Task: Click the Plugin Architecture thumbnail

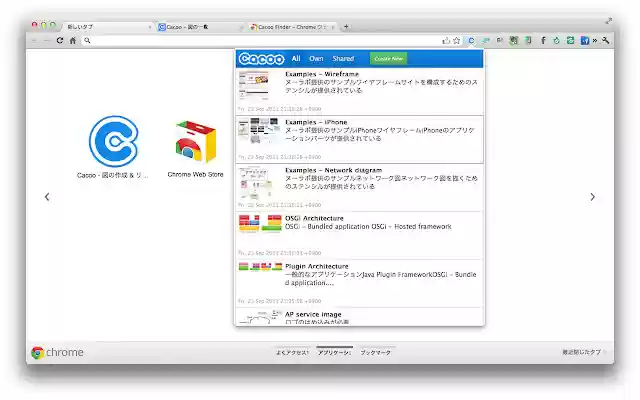Action: pos(260,267)
